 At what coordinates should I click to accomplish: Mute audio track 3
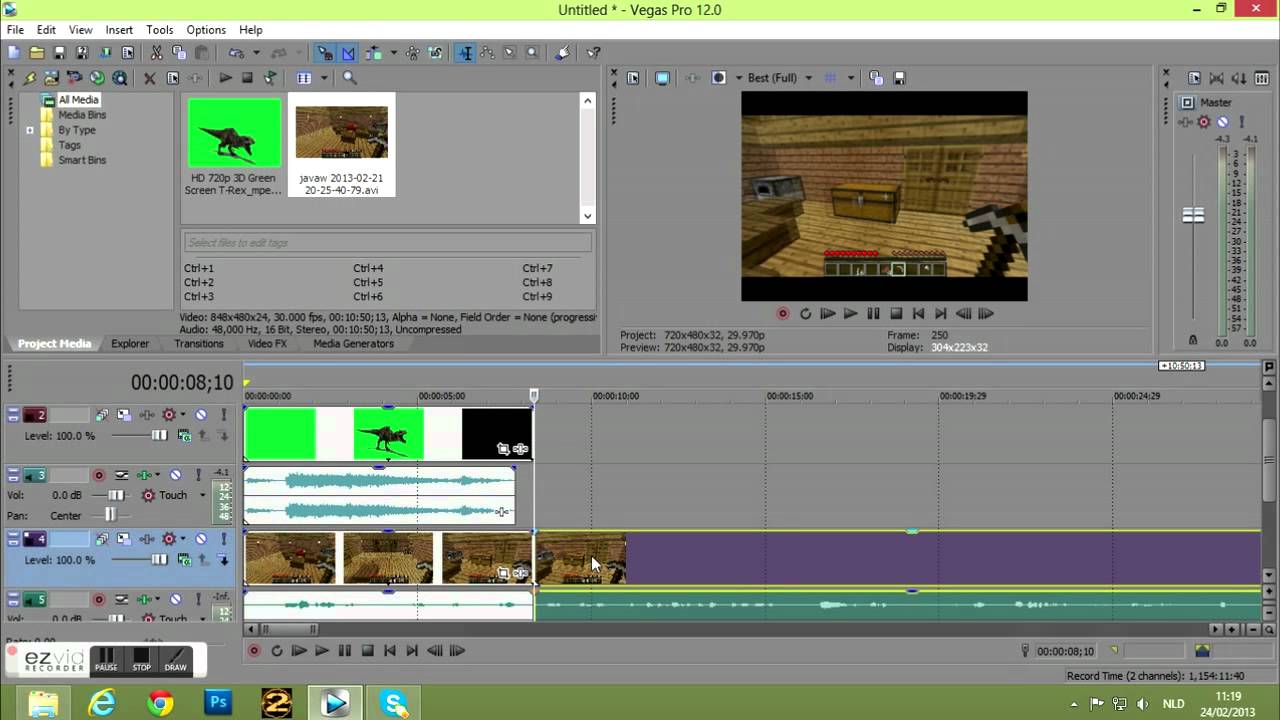176,475
